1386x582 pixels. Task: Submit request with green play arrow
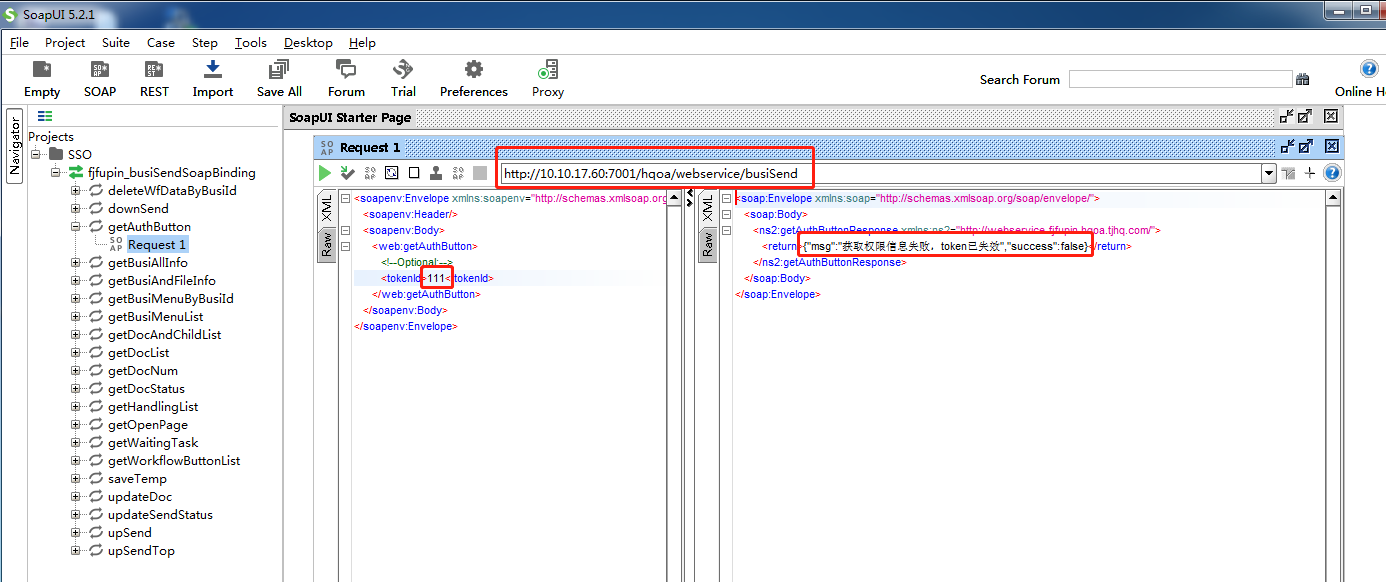pyautogui.click(x=325, y=173)
